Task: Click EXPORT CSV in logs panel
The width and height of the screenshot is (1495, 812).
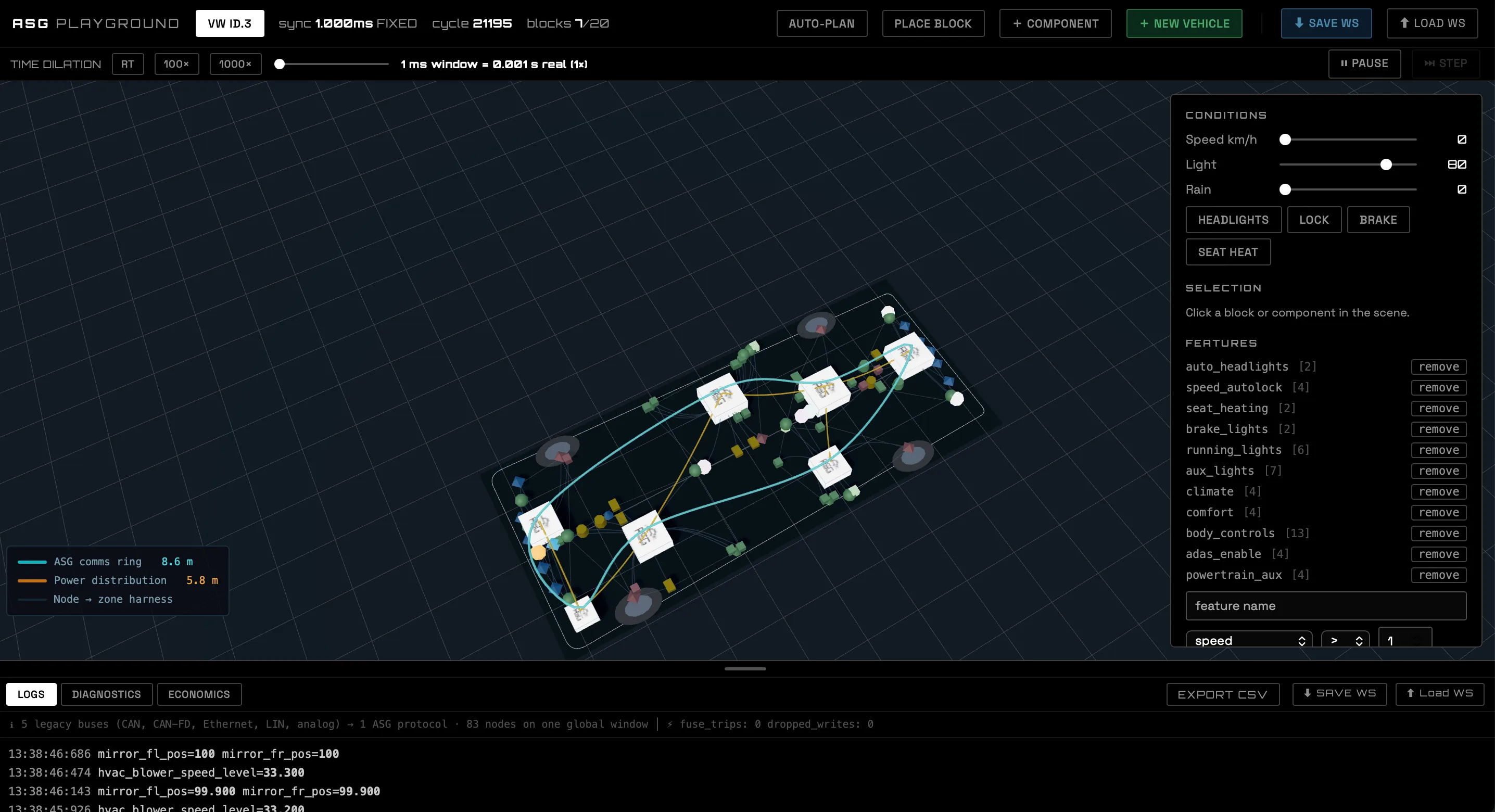Action: tap(1223, 694)
